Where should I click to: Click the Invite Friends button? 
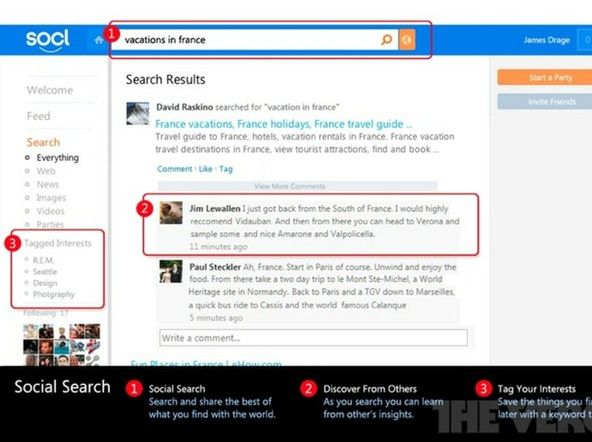pyautogui.click(x=545, y=102)
